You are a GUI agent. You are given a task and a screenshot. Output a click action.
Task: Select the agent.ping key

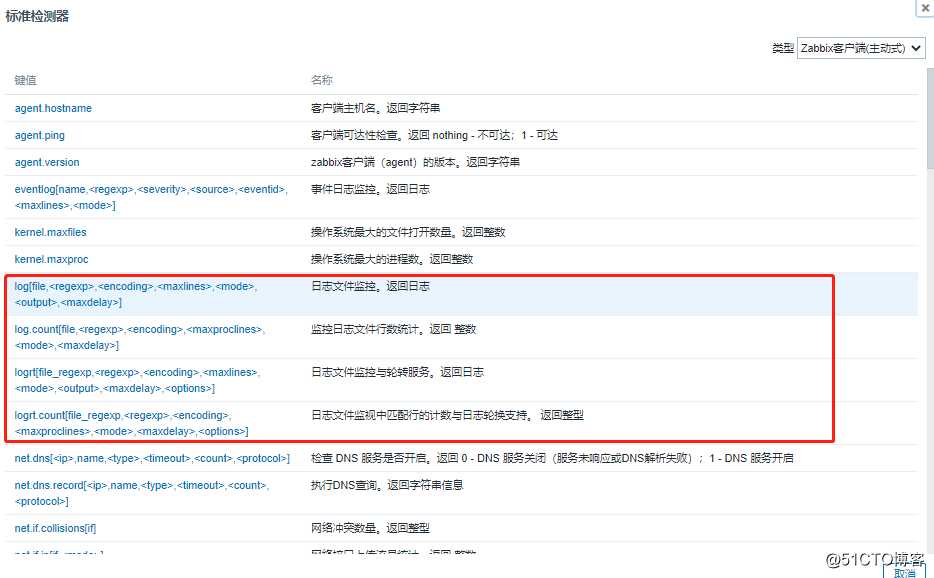tap(39, 135)
